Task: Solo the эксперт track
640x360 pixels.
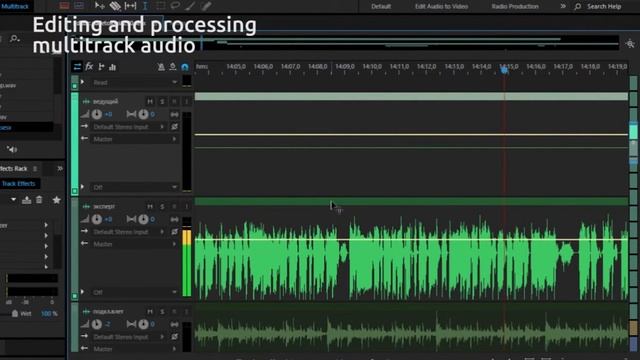Action: pyautogui.click(x=162, y=207)
